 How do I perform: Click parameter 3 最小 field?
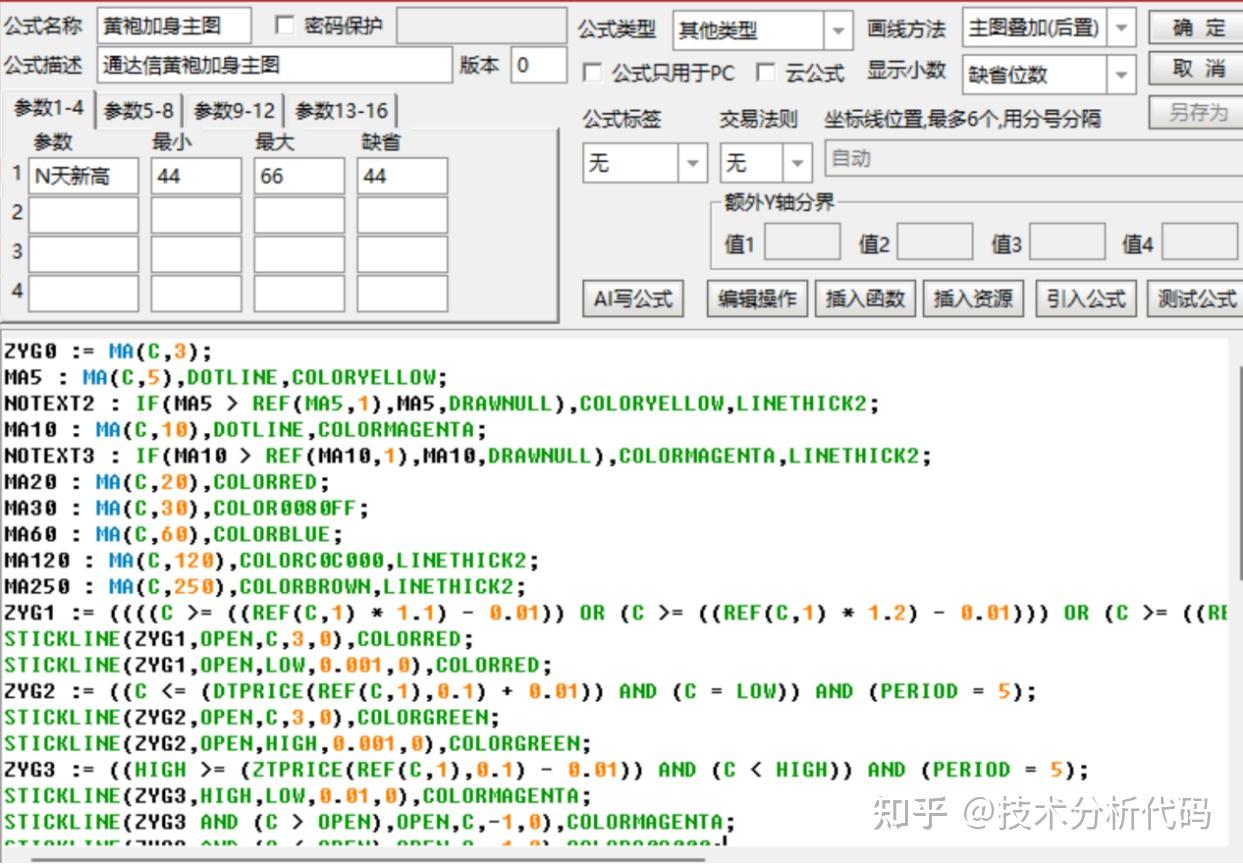tap(196, 254)
